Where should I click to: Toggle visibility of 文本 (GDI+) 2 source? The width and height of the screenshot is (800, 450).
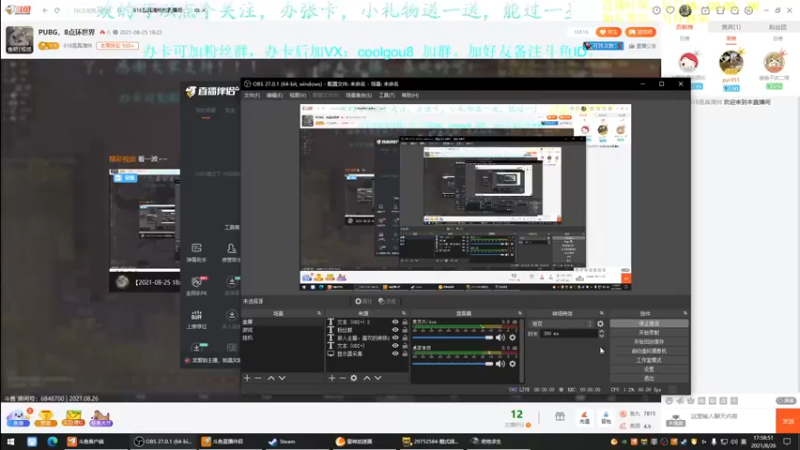(x=395, y=322)
